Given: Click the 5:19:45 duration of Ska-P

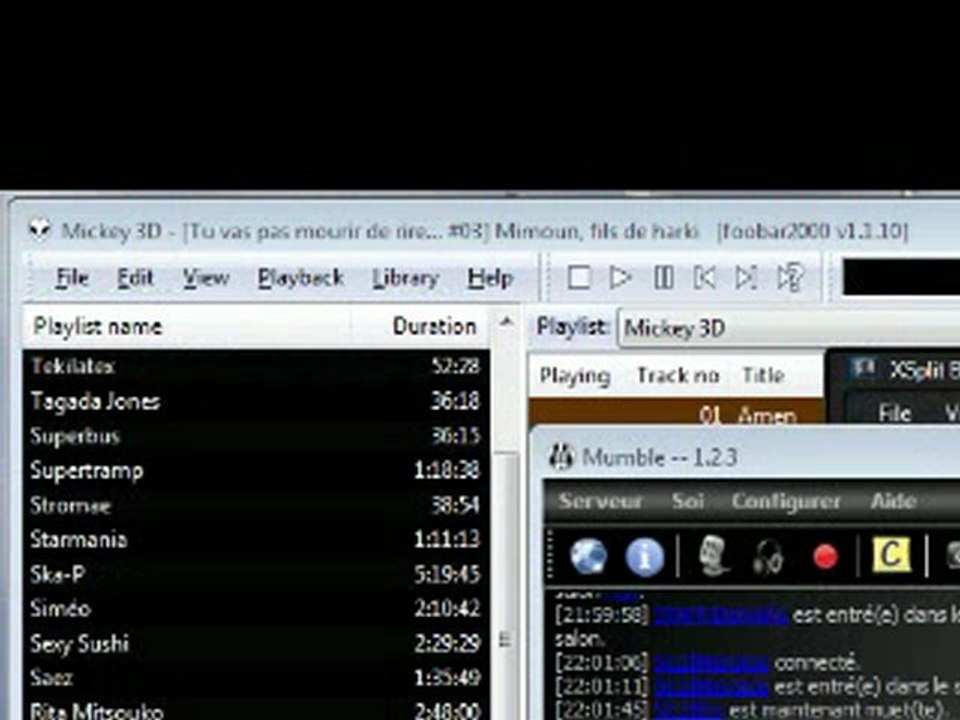Looking at the screenshot, I should [x=447, y=574].
